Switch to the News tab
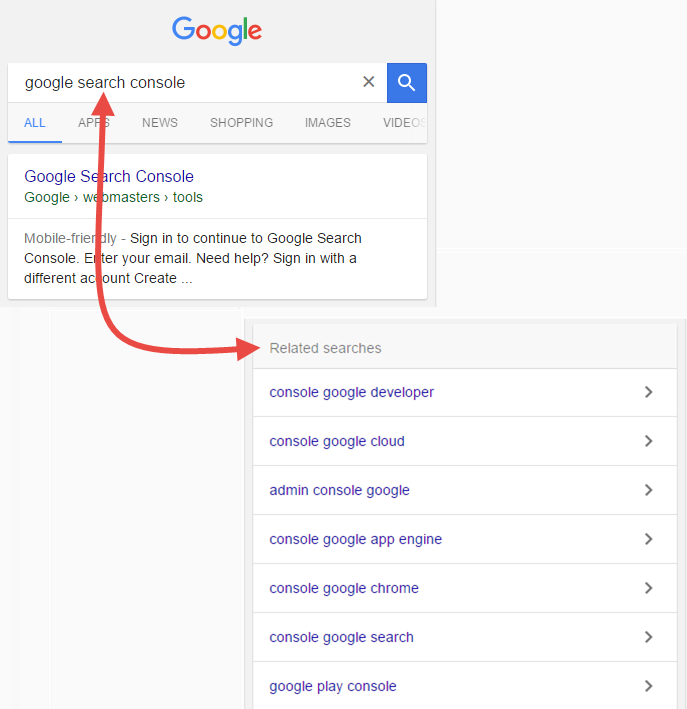The width and height of the screenshot is (687, 709). [160, 123]
